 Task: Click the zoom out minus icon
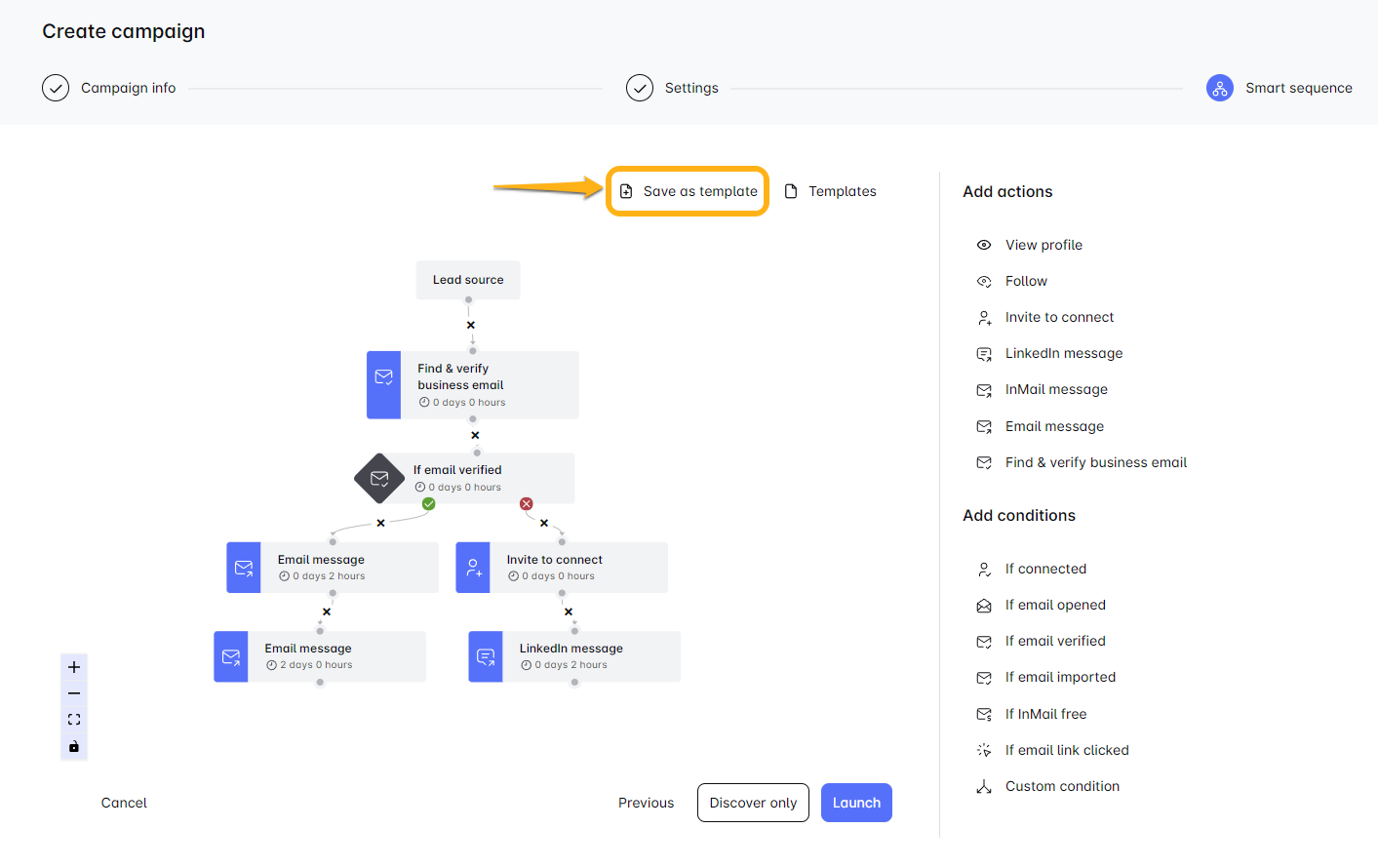point(74,693)
